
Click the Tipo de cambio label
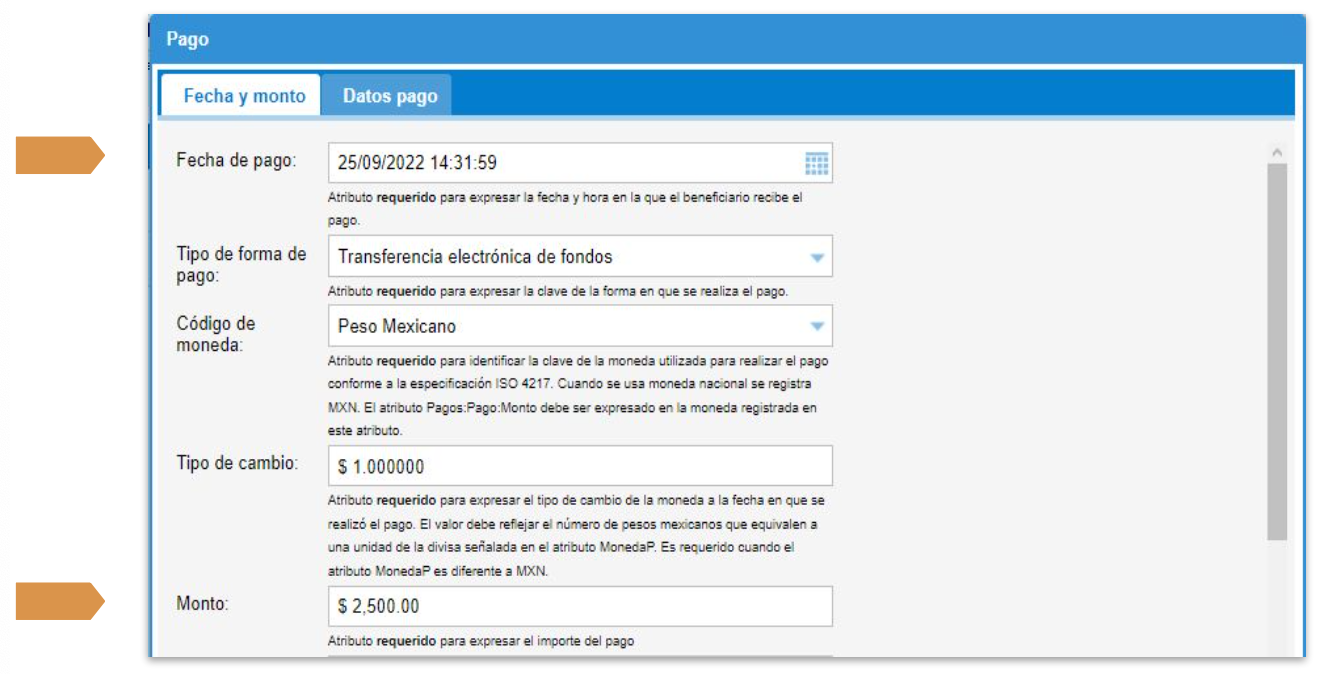pos(237,465)
